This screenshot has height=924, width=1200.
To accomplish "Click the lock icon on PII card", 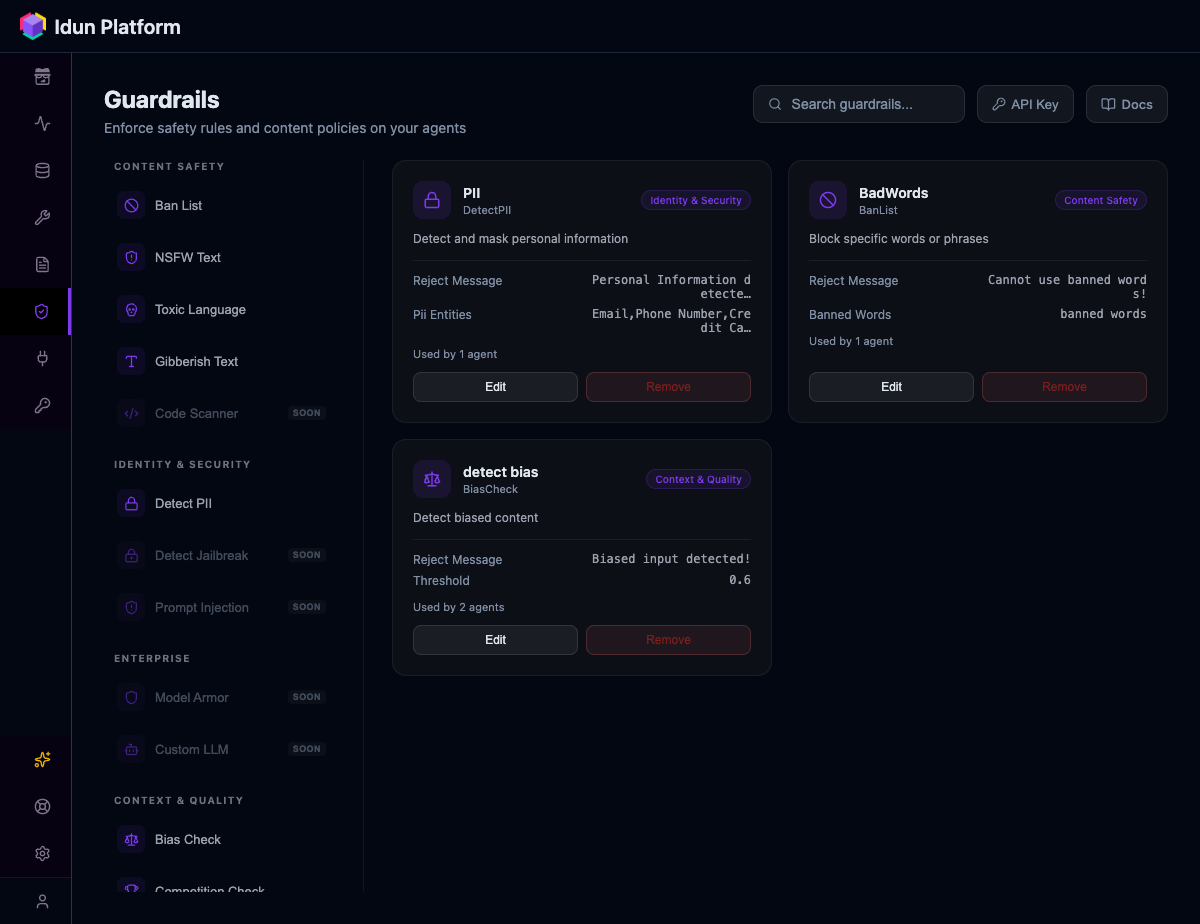I will point(432,200).
